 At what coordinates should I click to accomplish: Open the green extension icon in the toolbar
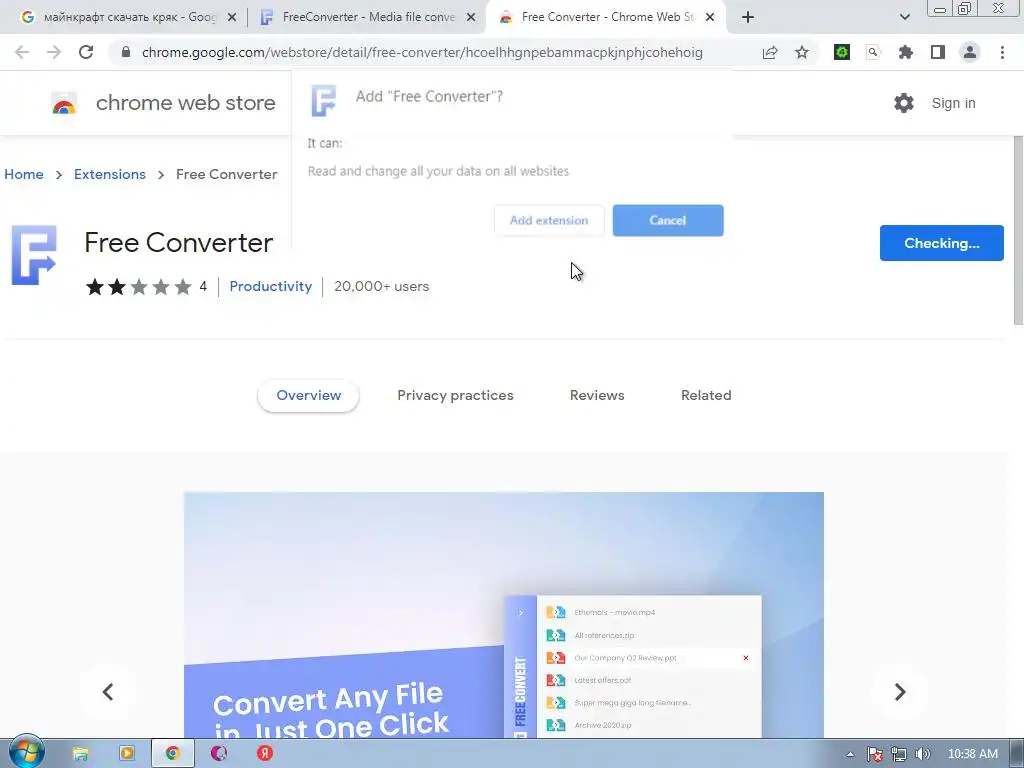(842, 52)
